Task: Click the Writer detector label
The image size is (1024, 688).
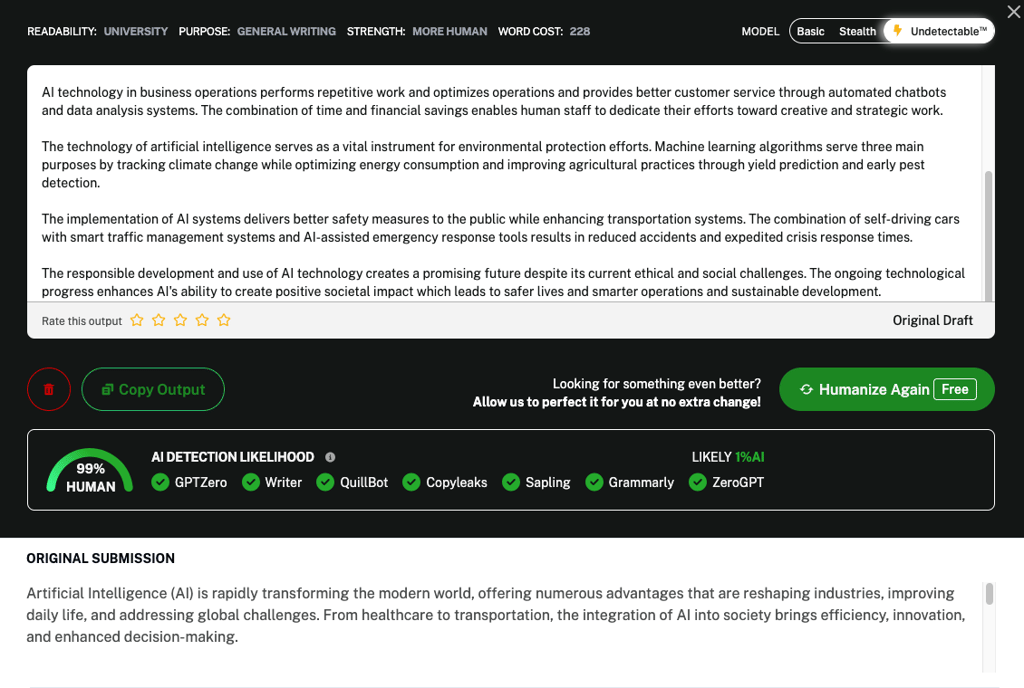Action: tap(283, 482)
